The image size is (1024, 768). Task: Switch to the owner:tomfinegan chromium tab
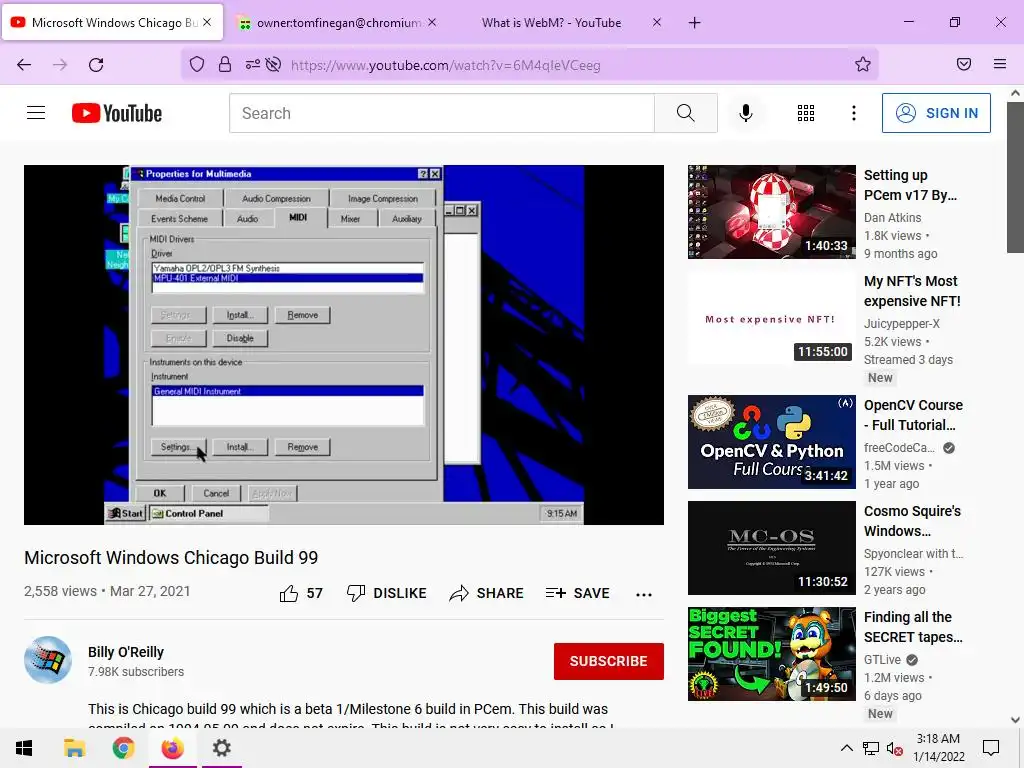tap(338, 23)
